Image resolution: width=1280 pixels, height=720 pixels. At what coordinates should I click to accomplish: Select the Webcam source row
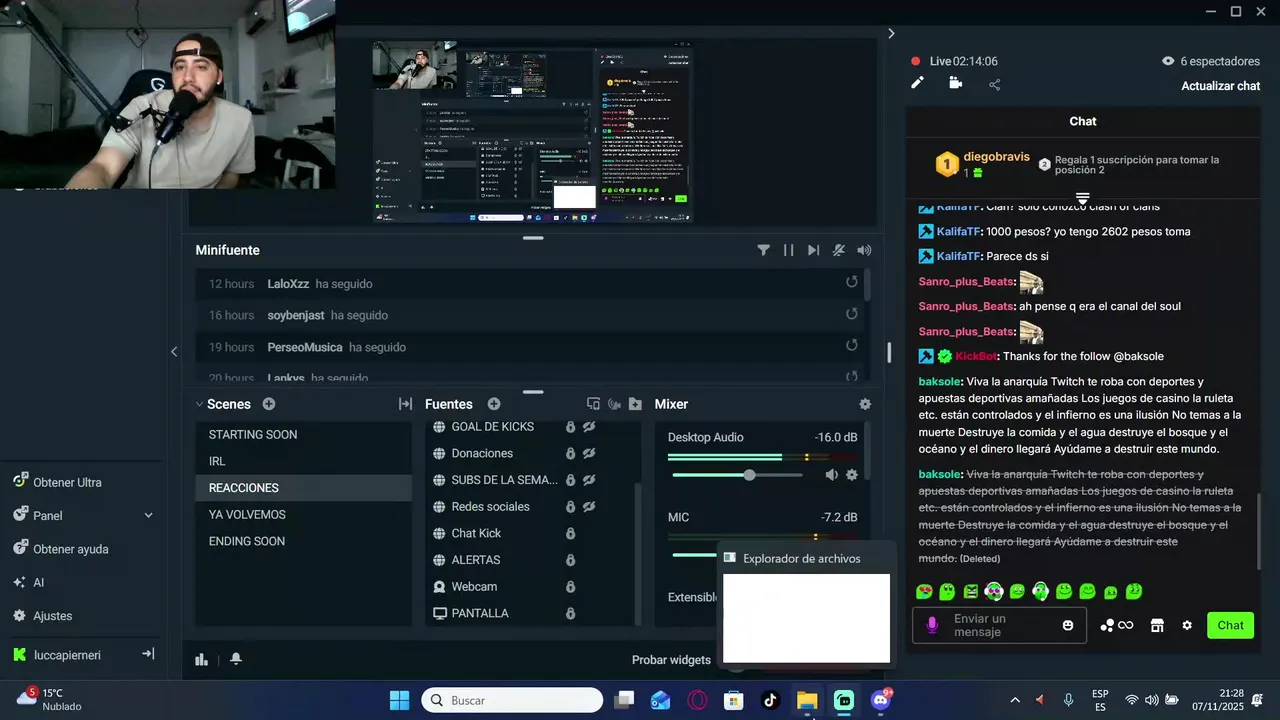coord(530,587)
